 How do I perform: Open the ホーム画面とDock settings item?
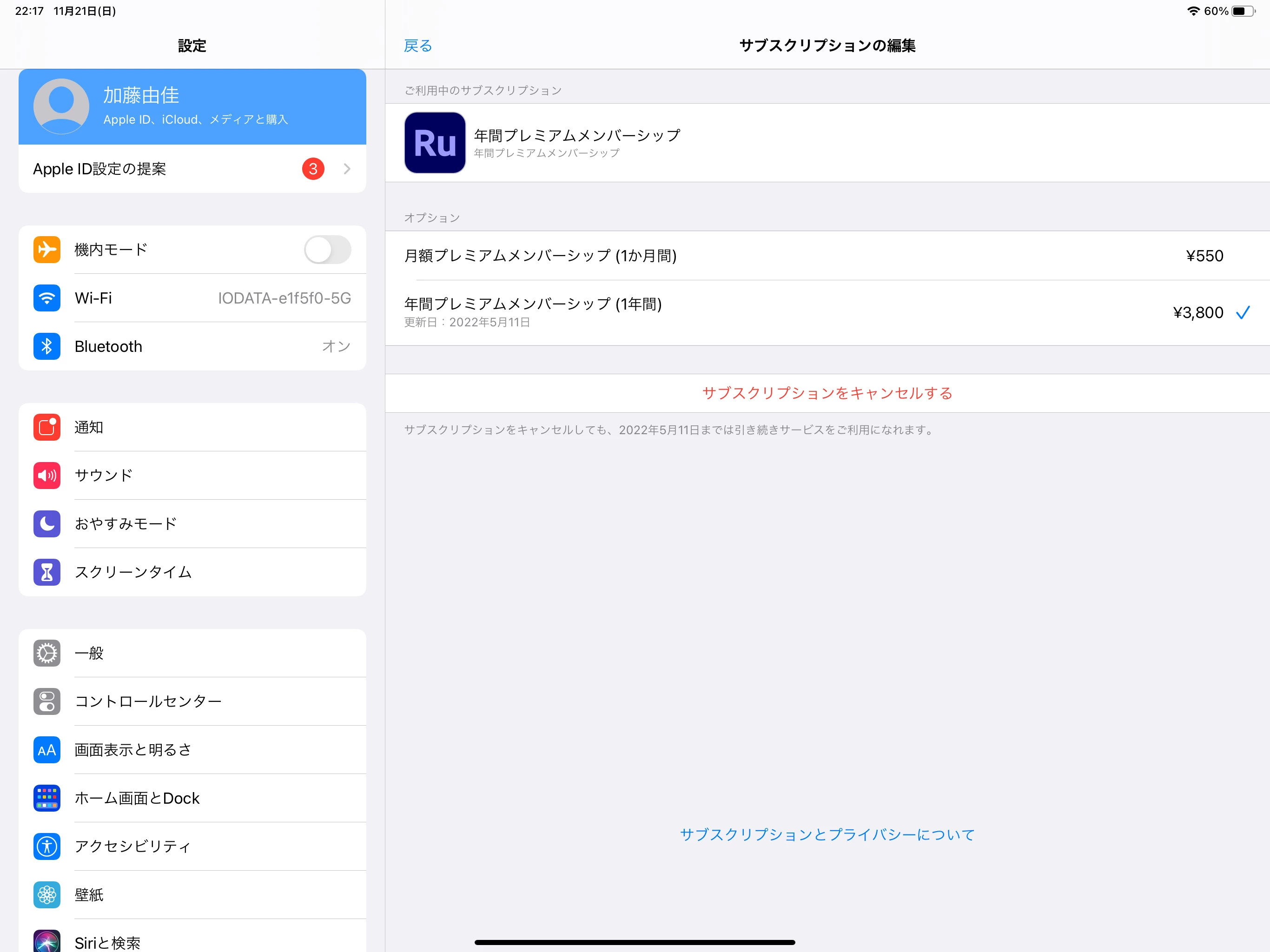click(137, 798)
